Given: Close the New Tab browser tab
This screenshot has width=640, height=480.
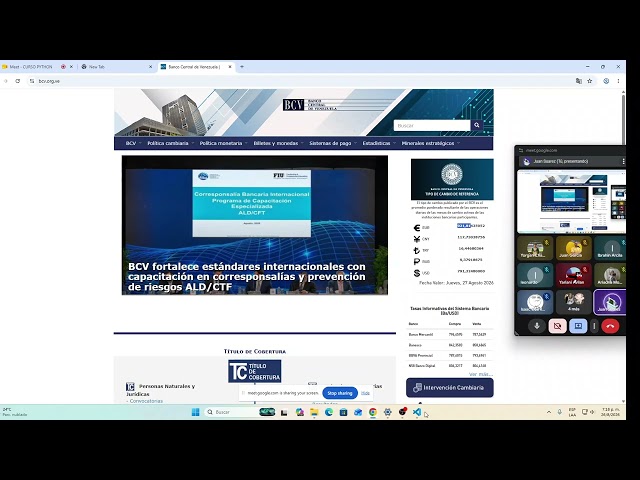Looking at the screenshot, I should 150,67.
